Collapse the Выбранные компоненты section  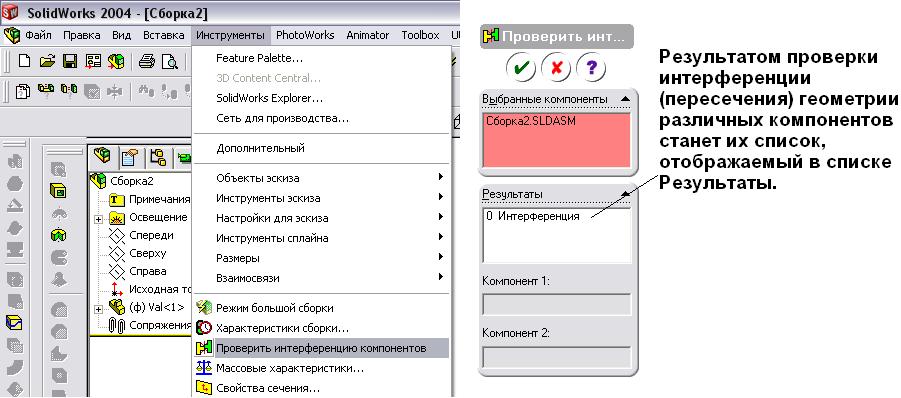[625, 99]
